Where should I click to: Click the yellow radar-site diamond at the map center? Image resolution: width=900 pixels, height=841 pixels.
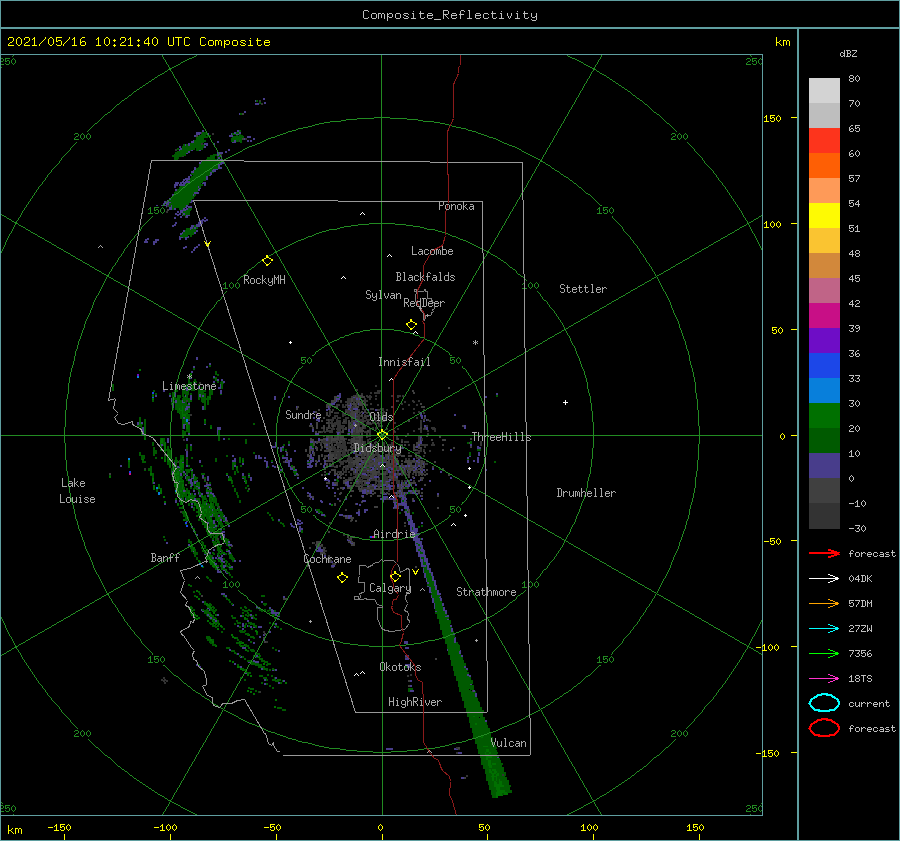(x=382, y=435)
